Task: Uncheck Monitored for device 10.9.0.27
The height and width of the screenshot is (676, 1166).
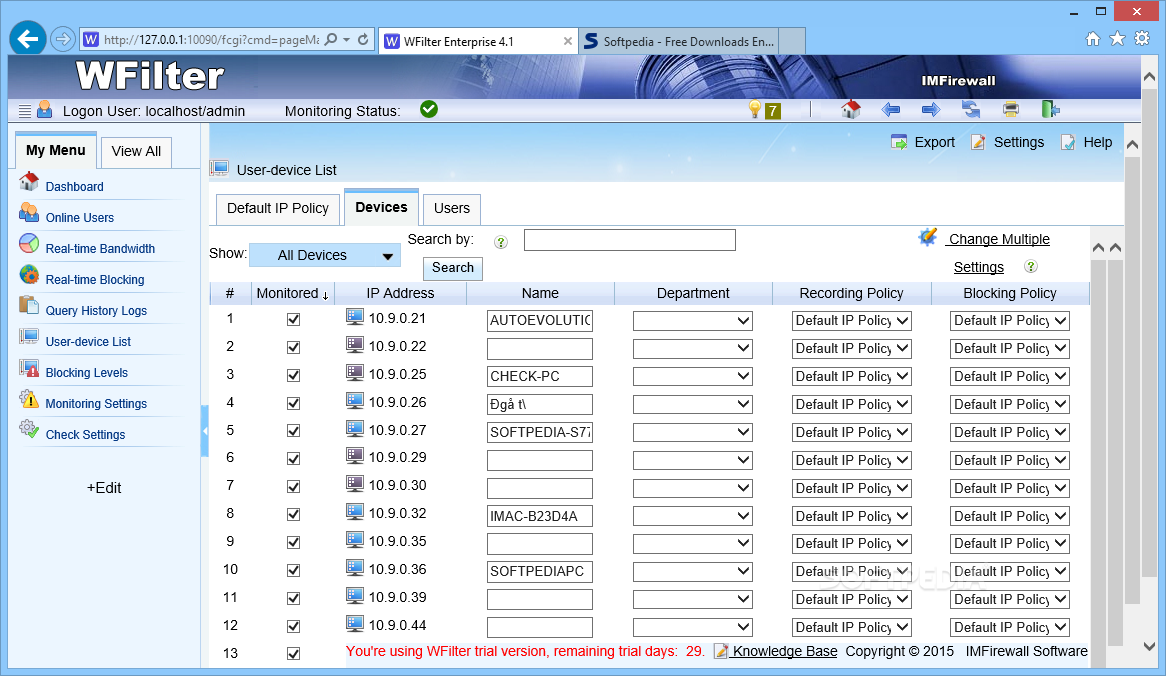Action: point(294,431)
